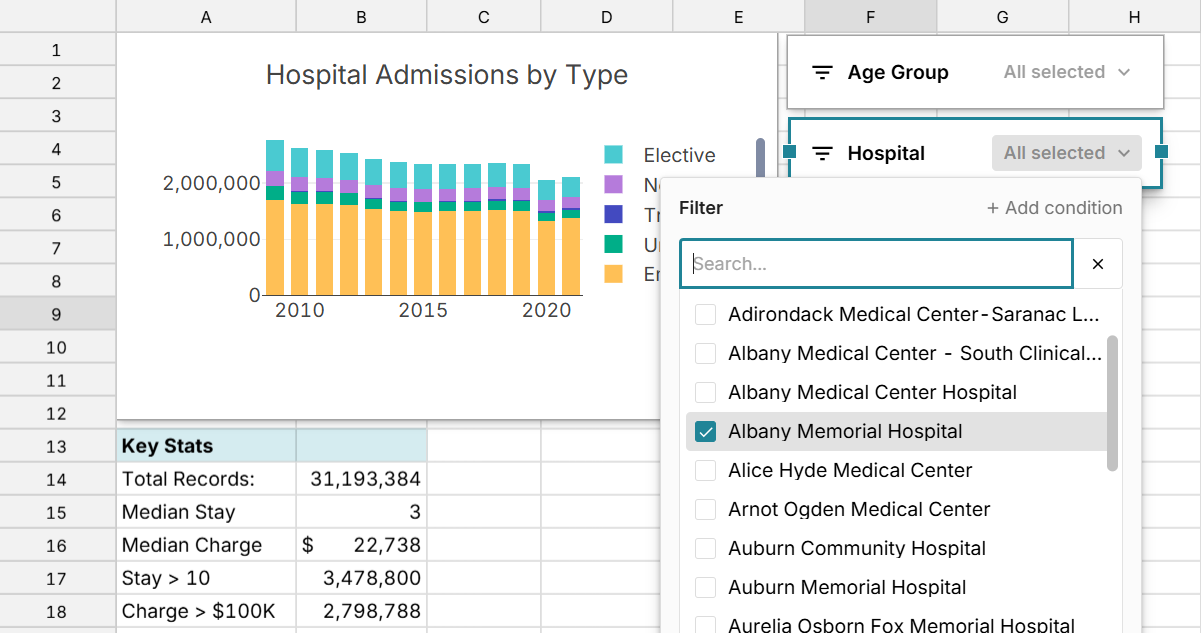
Task: Clear the search box using the X icon
Action: coord(1098,263)
